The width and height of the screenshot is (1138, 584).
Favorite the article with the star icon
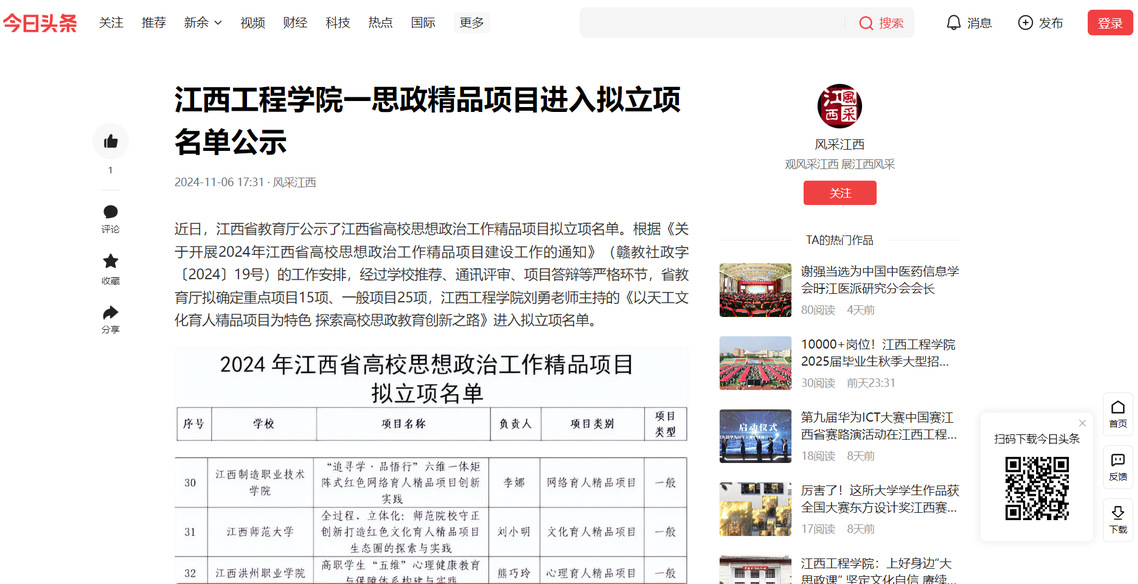coord(110,262)
